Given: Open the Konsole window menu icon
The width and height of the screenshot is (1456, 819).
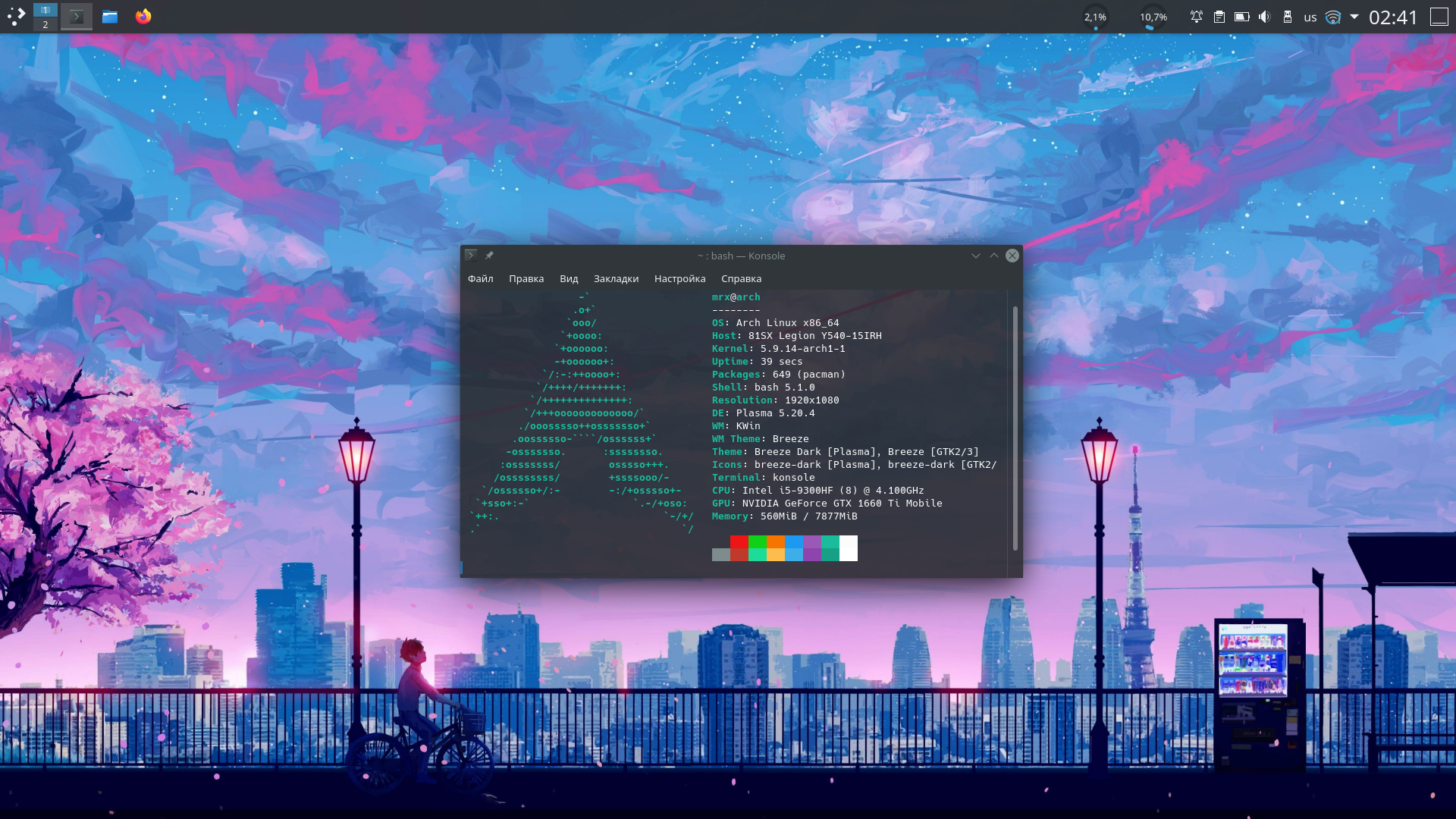Looking at the screenshot, I should [x=471, y=256].
